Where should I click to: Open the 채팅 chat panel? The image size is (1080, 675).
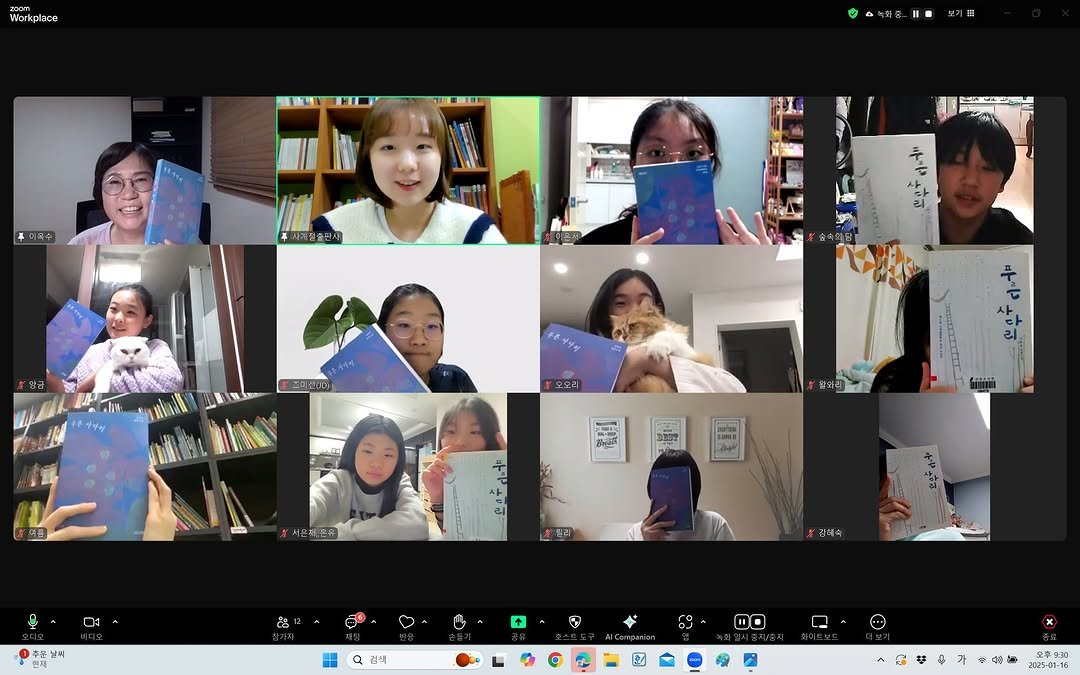pyautogui.click(x=352, y=622)
